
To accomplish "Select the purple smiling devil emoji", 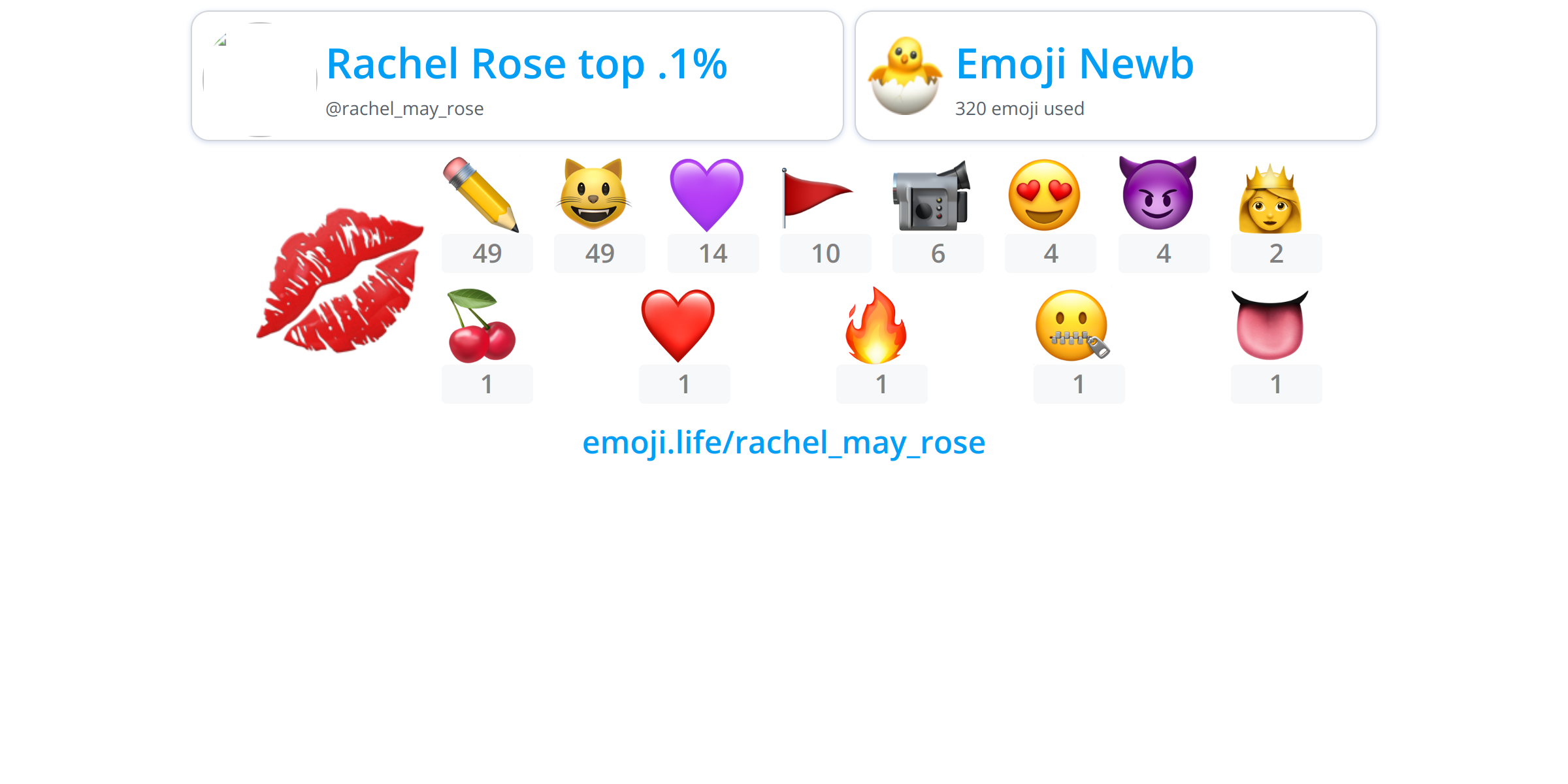I will pos(1158,193).
